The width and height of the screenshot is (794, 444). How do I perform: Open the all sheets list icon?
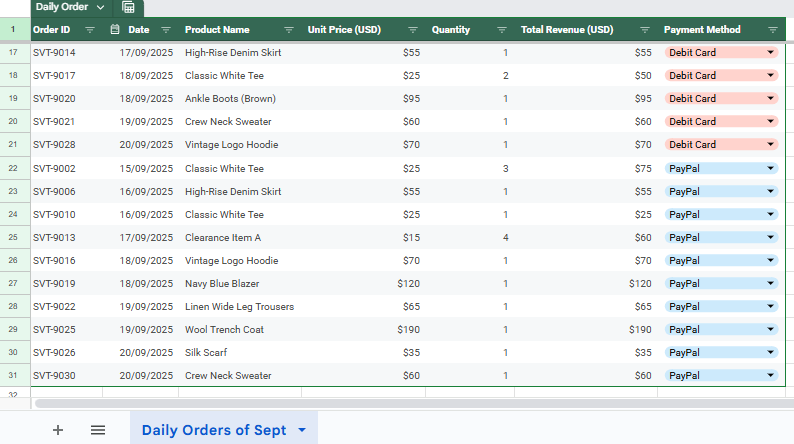click(x=98, y=430)
